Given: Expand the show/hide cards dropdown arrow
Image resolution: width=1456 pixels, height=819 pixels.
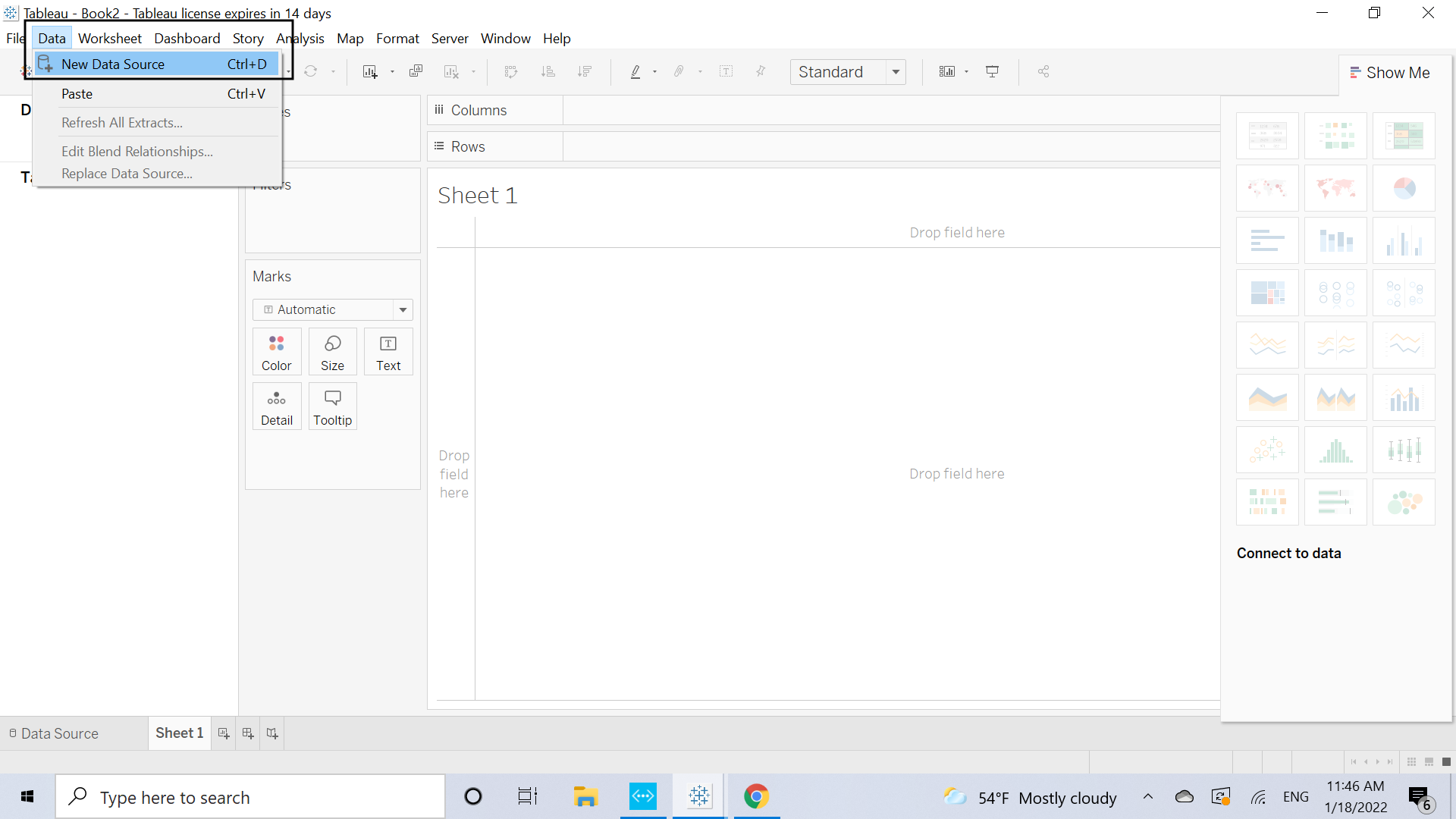Looking at the screenshot, I should pyautogui.click(x=966, y=72).
